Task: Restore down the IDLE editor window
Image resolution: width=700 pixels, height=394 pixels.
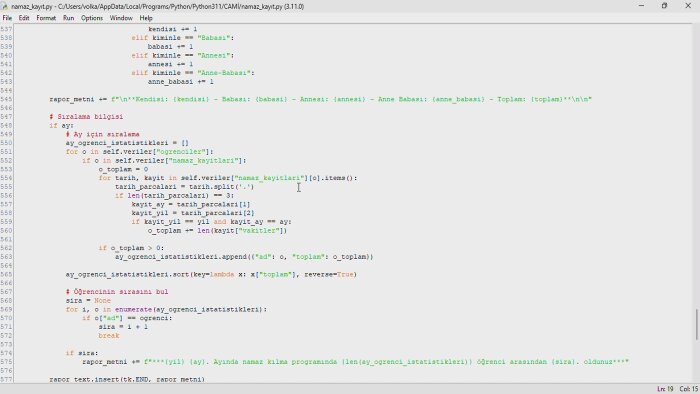Action: [x=664, y=6]
